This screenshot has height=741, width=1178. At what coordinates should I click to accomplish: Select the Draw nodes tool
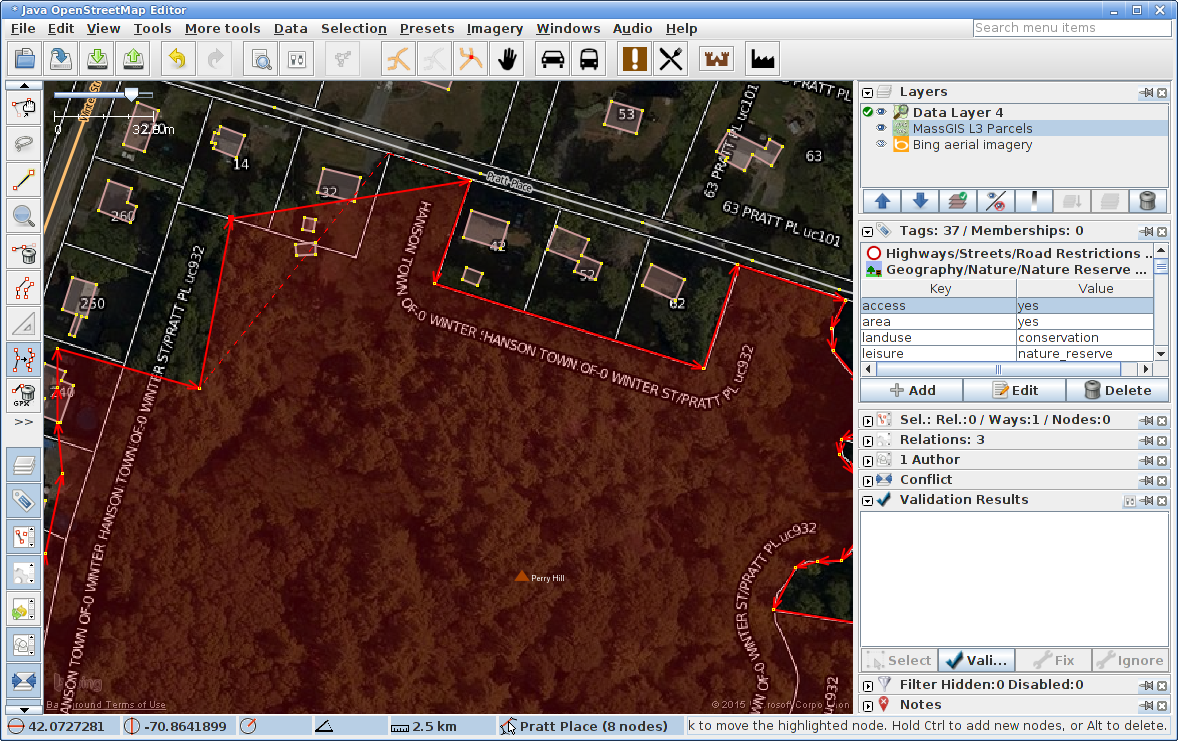(24, 180)
